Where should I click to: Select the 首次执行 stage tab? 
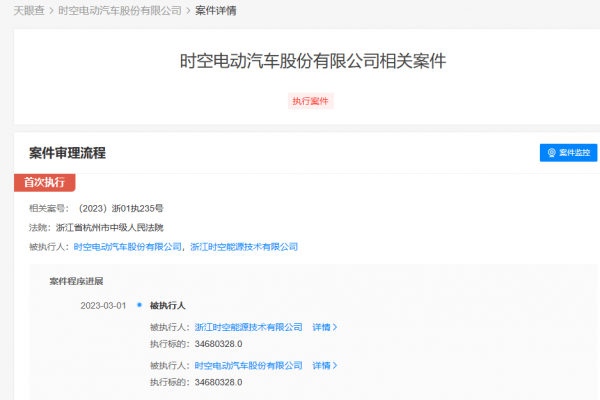coord(44,182)
